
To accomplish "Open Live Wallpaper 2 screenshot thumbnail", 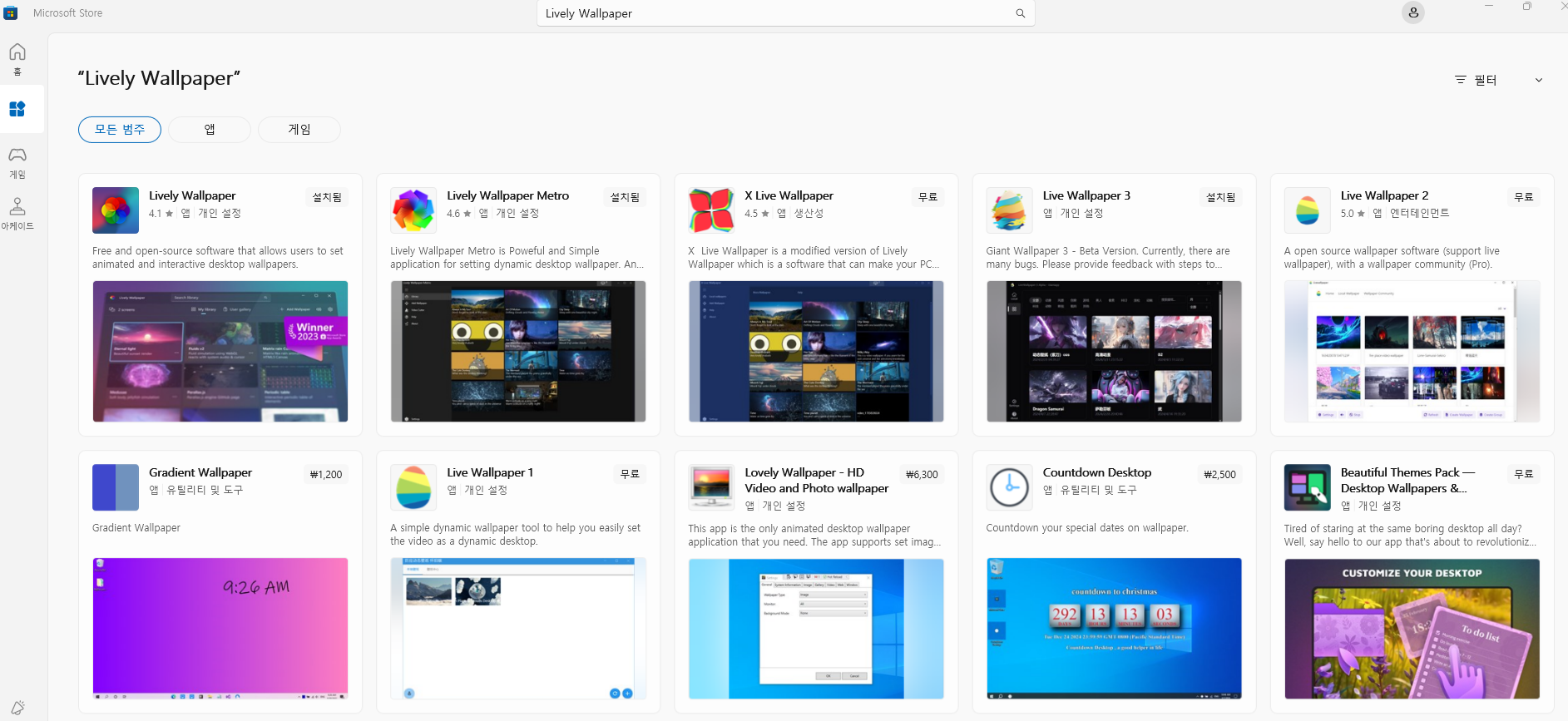I will [x=1412, y=351].
